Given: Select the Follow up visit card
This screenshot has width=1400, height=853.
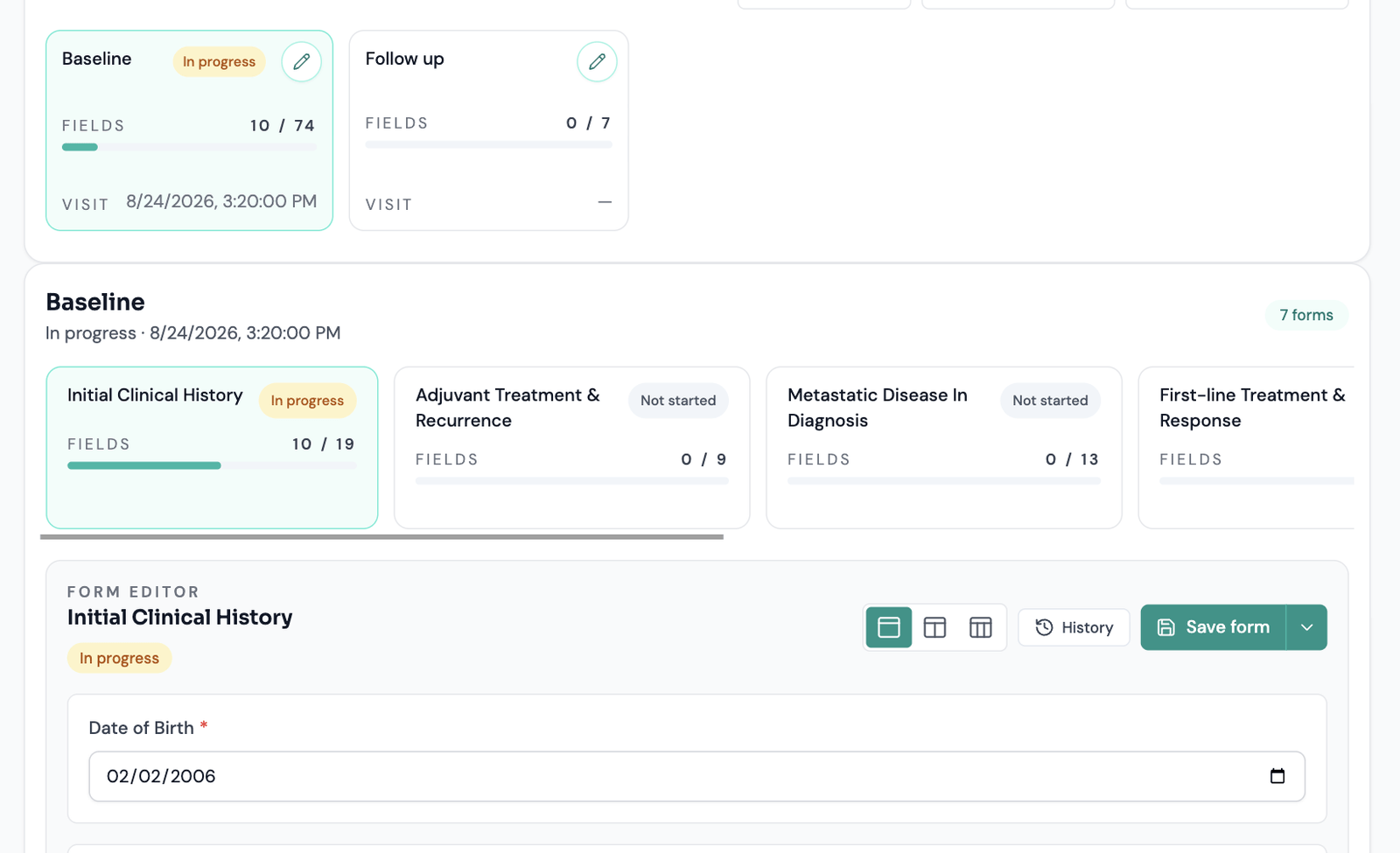Looking at the screenshot, I should [x=488, y=130].
